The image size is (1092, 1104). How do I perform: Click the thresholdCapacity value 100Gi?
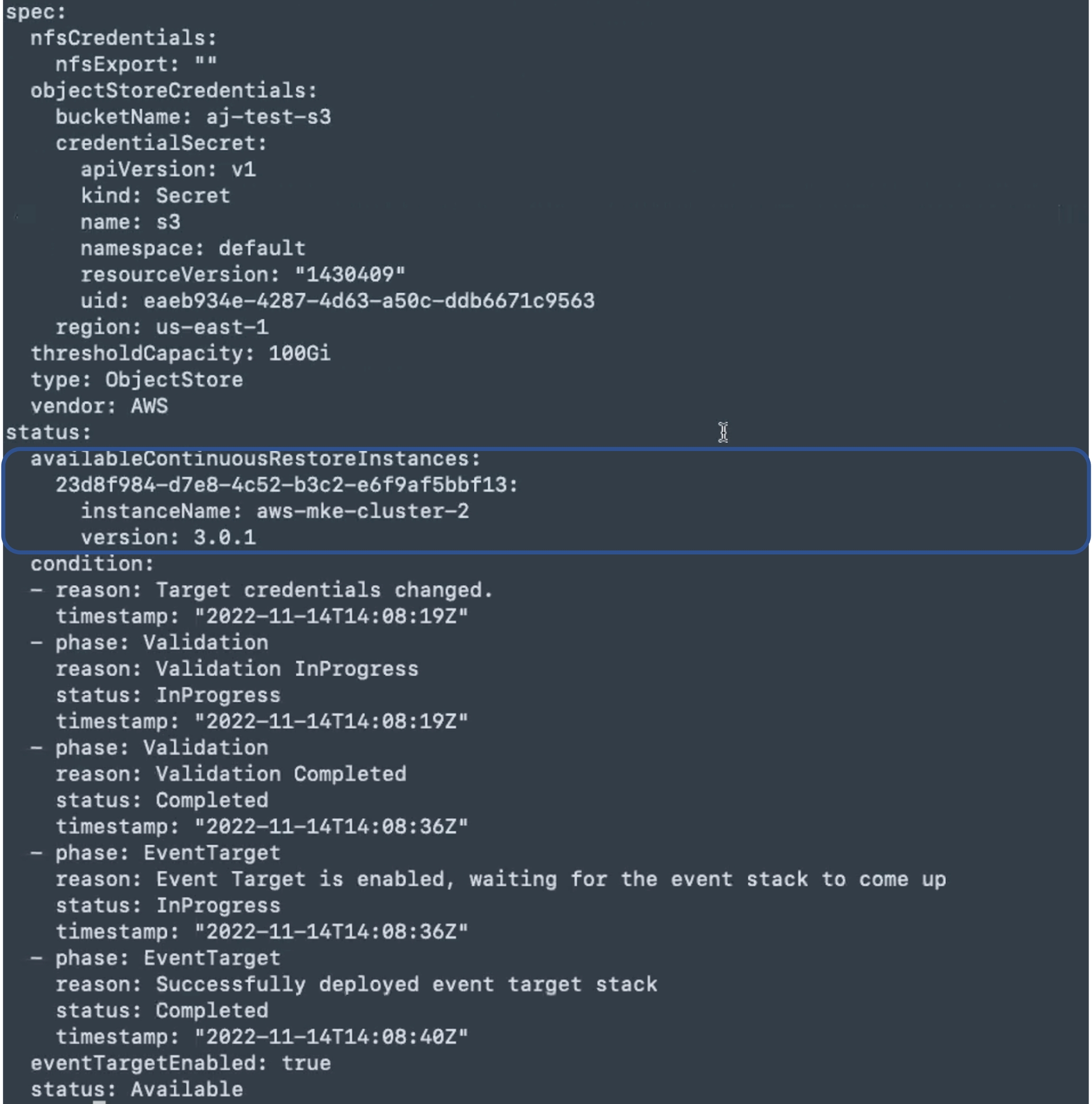coord(299,354)
